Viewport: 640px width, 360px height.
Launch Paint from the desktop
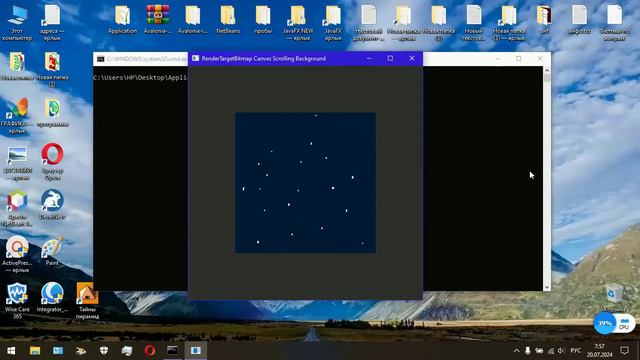coord(52,251)
